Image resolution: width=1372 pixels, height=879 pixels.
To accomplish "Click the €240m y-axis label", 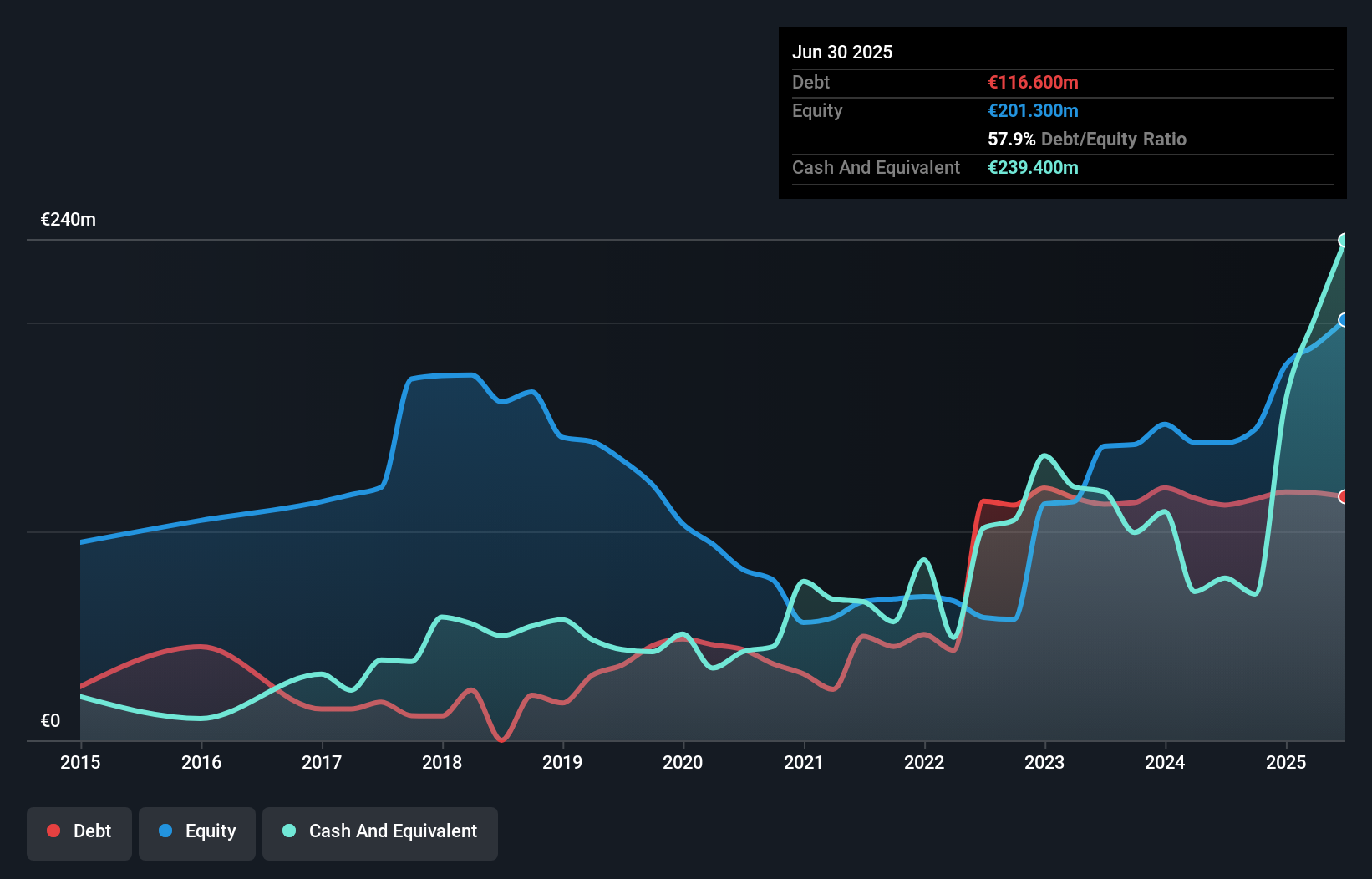I will 69,220.
